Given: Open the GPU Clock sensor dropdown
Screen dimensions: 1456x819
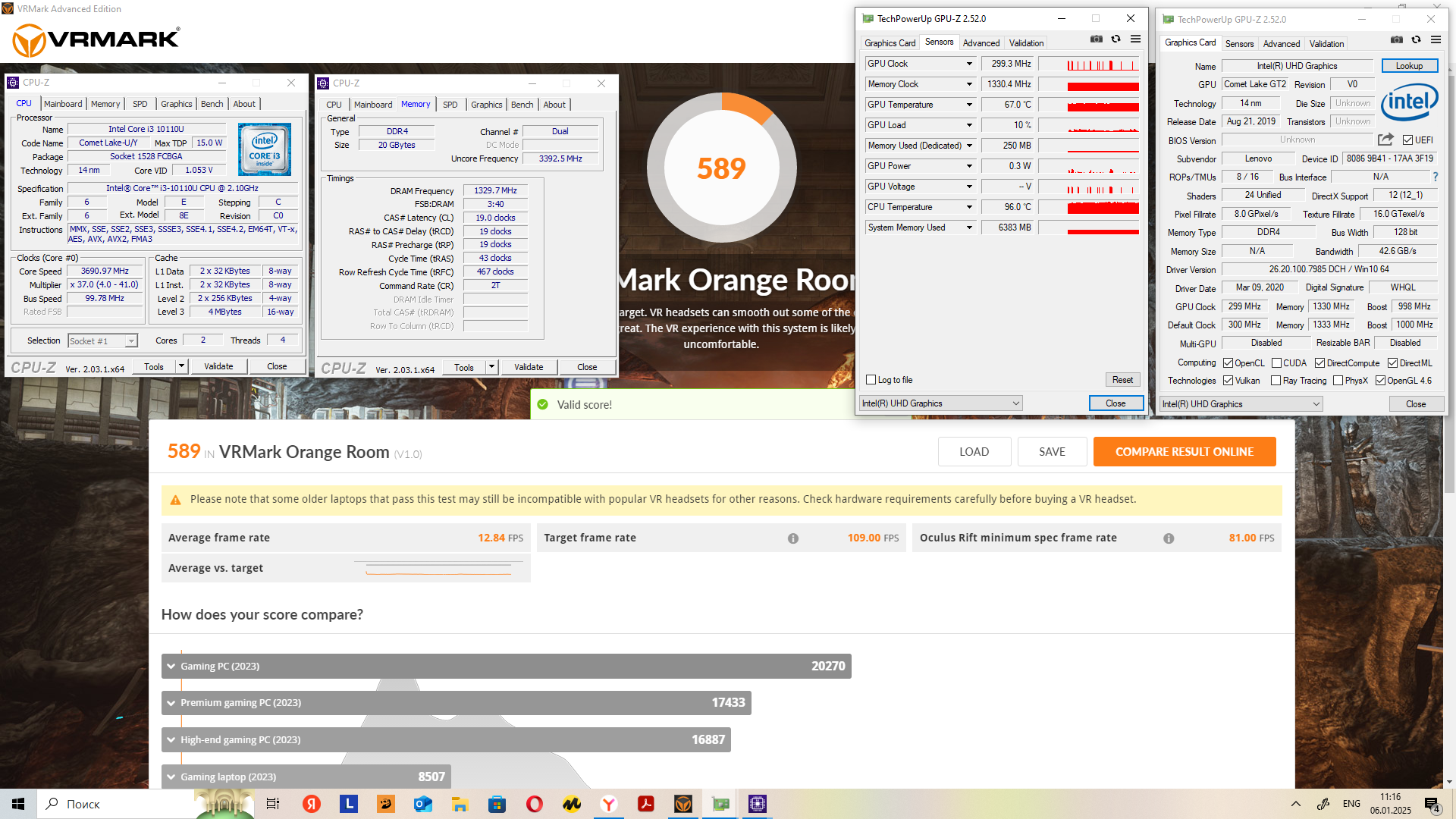Looking at the screenshot, I should (x=969, y=64).
